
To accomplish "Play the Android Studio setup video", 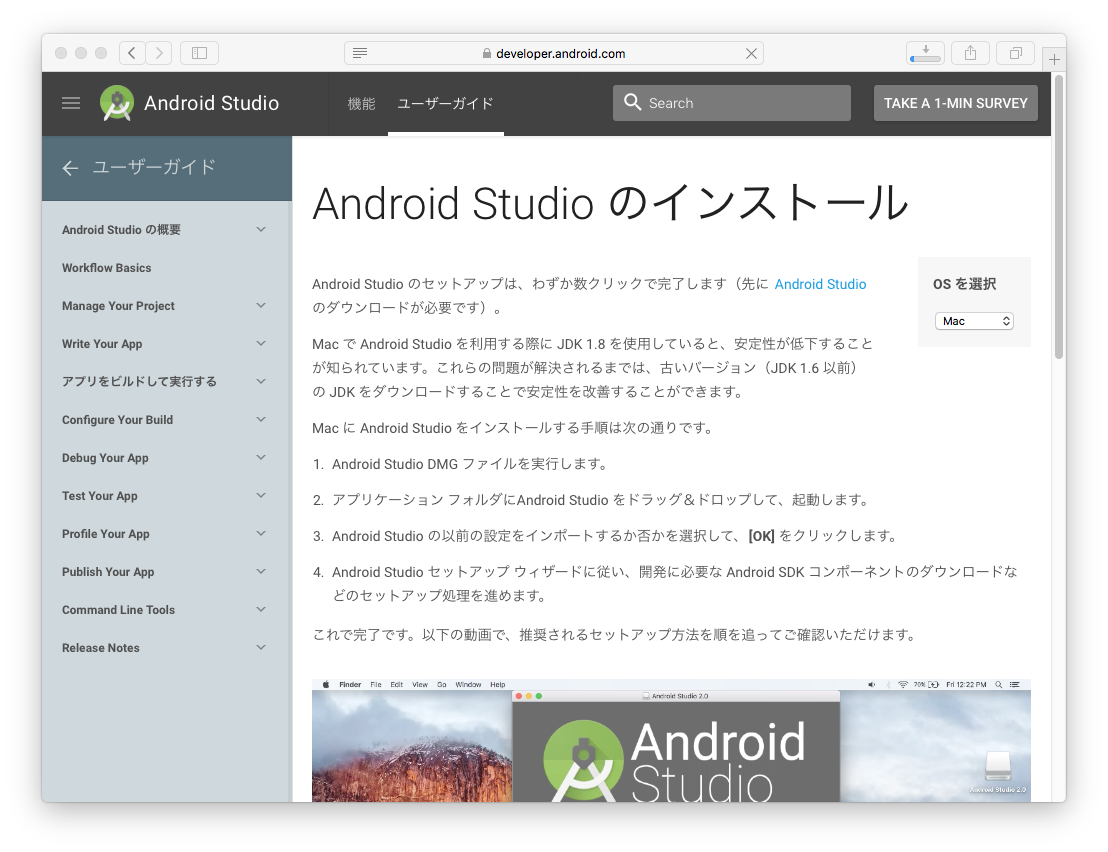I will [671, 740].
